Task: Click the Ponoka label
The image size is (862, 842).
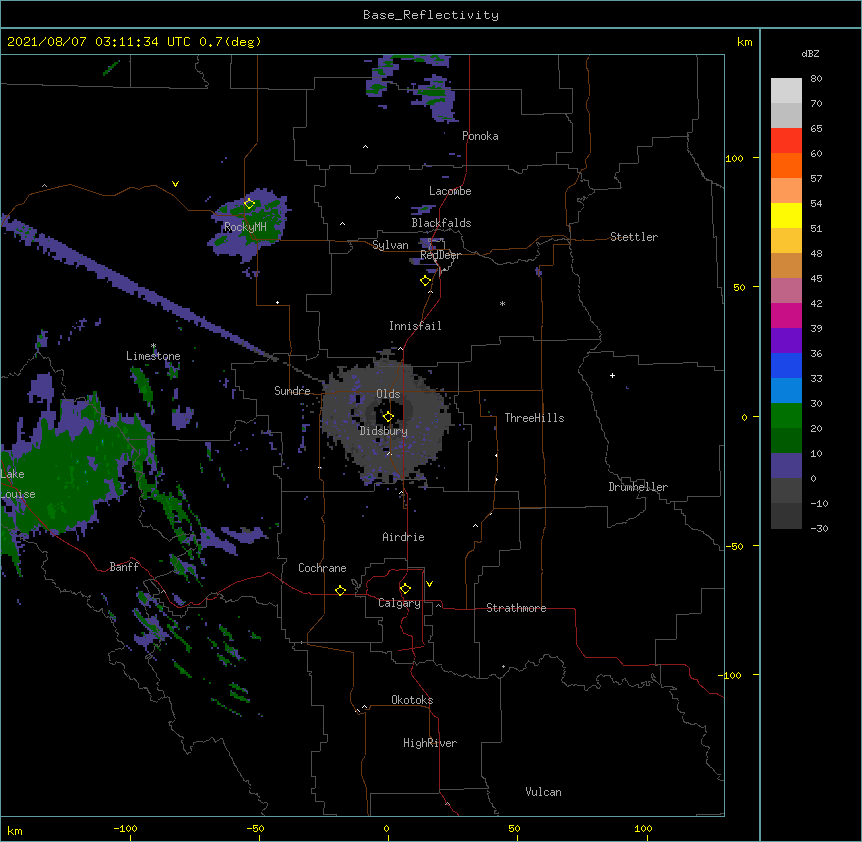Action: click(480, 136)
